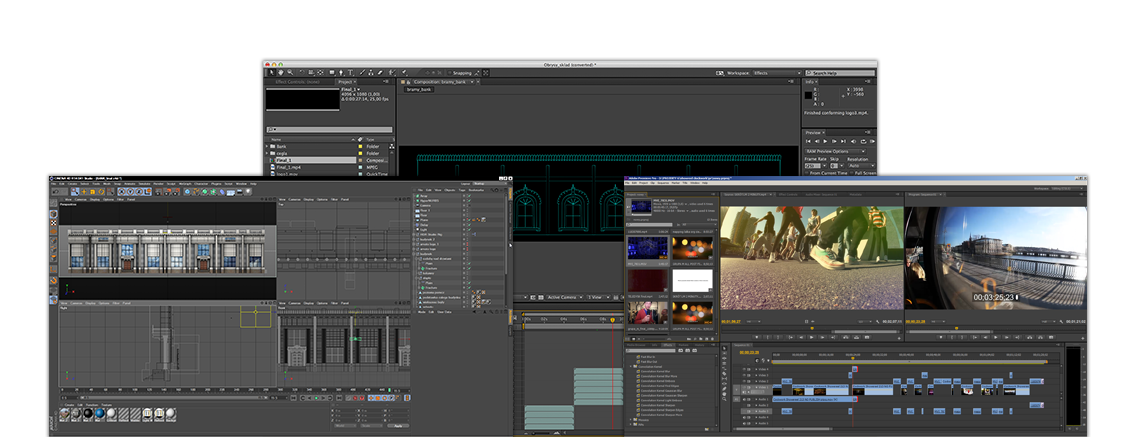This screenshot has height=437, width=1140.
Task: Click Play in After Effects Preview panel
Action: pos(825,141)
